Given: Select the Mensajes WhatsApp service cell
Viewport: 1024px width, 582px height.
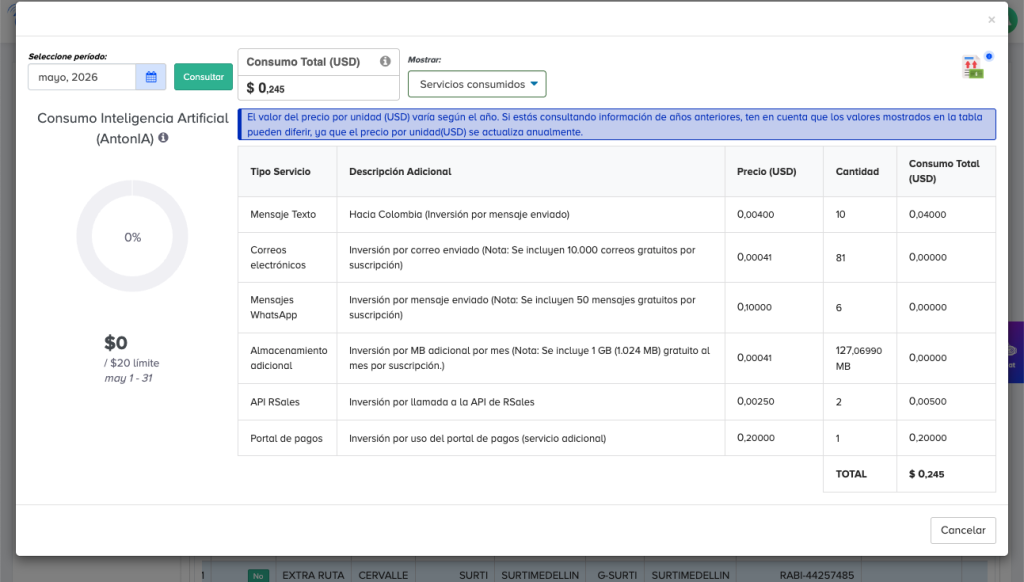Looking at the screenshot, I should coord(287,308).
